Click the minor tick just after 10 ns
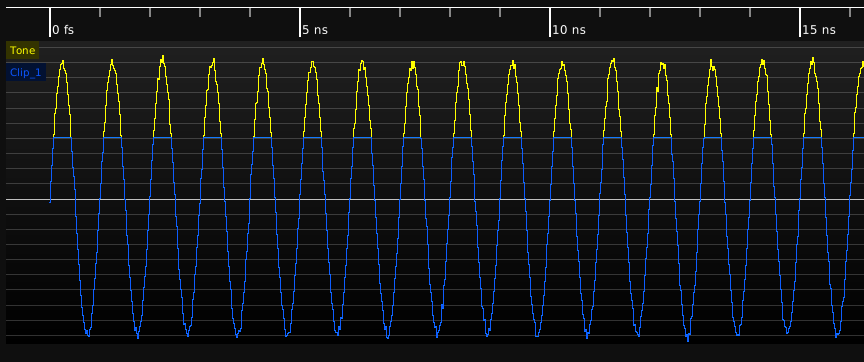 coord(600,12)
